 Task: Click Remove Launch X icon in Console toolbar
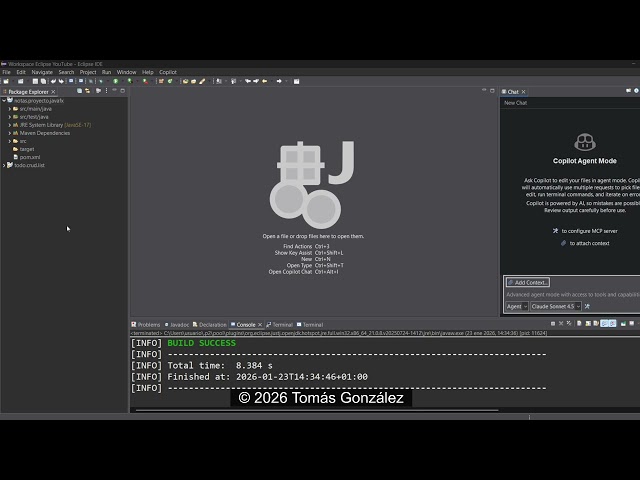coord(561,323)
